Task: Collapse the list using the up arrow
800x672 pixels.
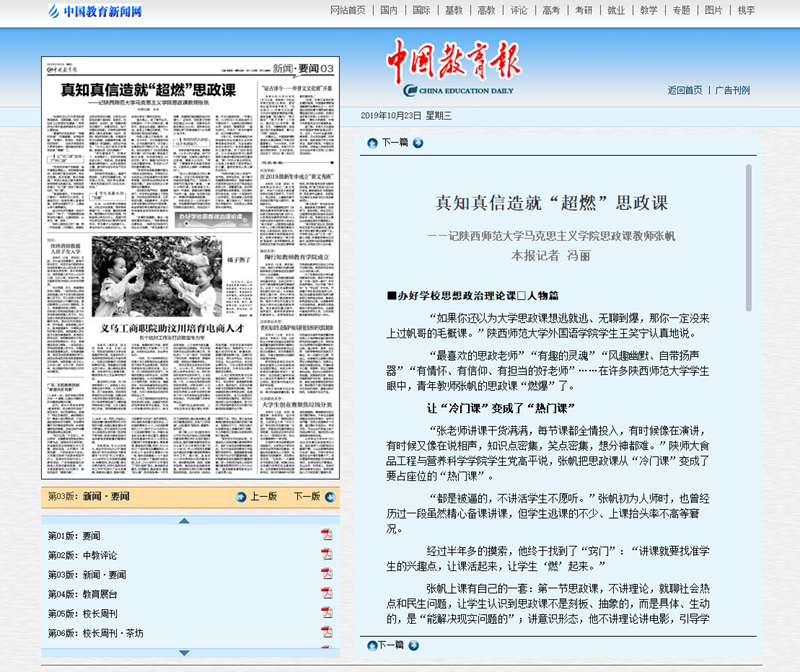Action: pos(184,520)
